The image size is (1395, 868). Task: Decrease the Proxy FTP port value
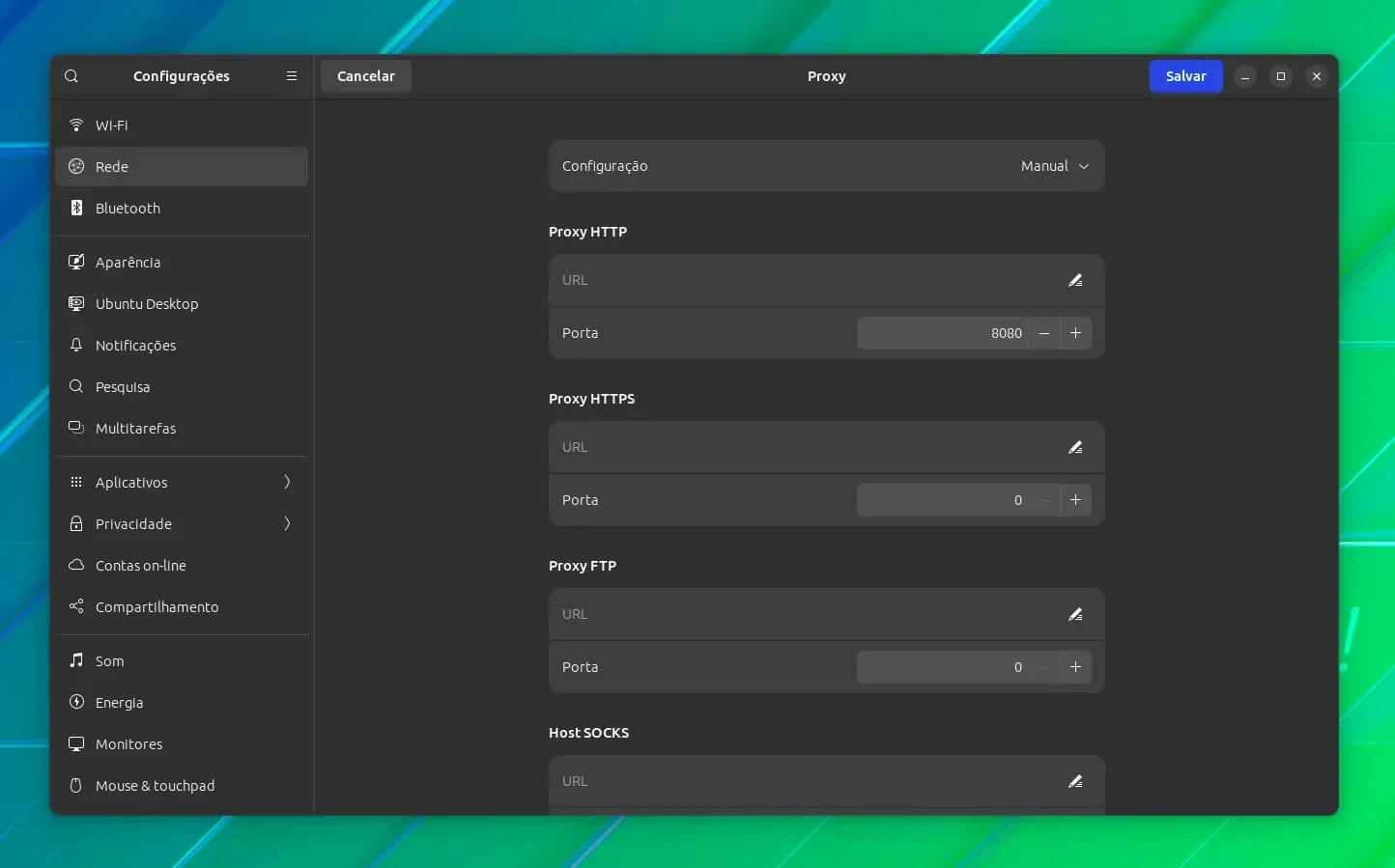point(1044,667)
